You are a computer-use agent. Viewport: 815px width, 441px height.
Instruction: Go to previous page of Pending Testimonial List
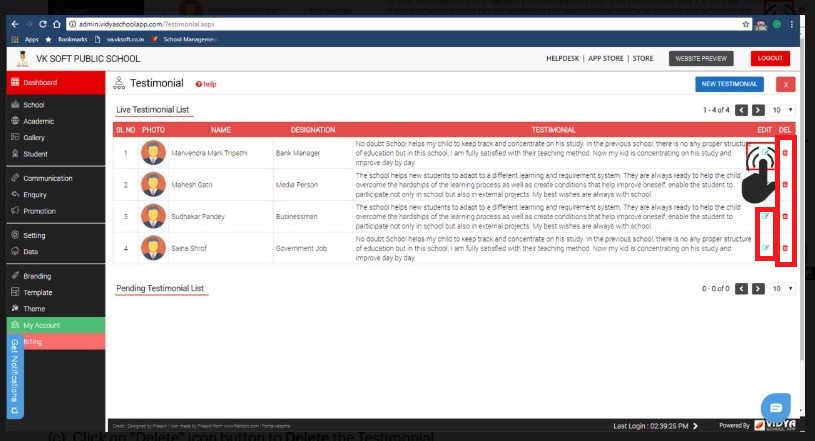(742, 289)
